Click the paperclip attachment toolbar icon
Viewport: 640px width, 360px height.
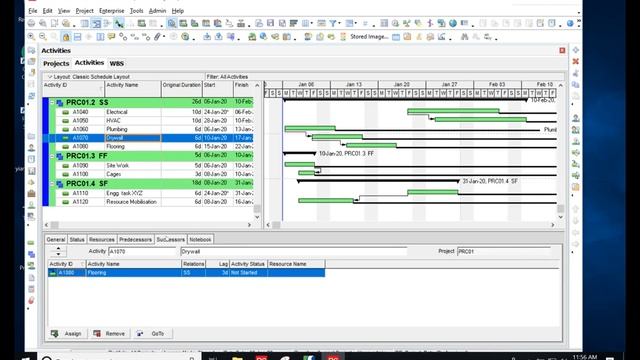pos(158,37)
